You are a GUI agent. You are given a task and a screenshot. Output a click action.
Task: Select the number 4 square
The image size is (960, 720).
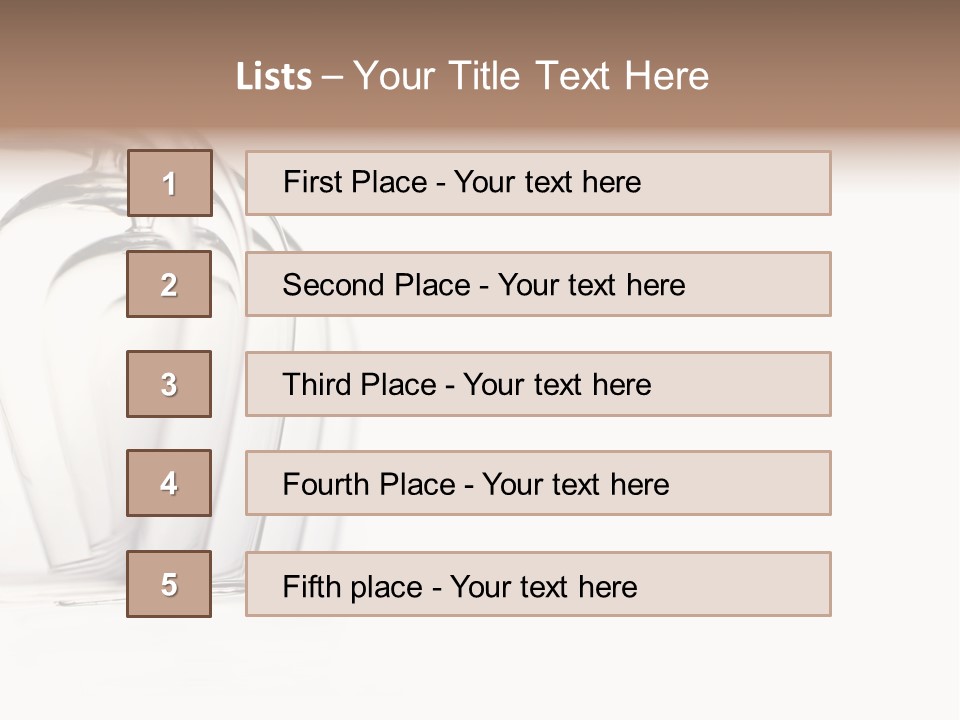[169, 483]
